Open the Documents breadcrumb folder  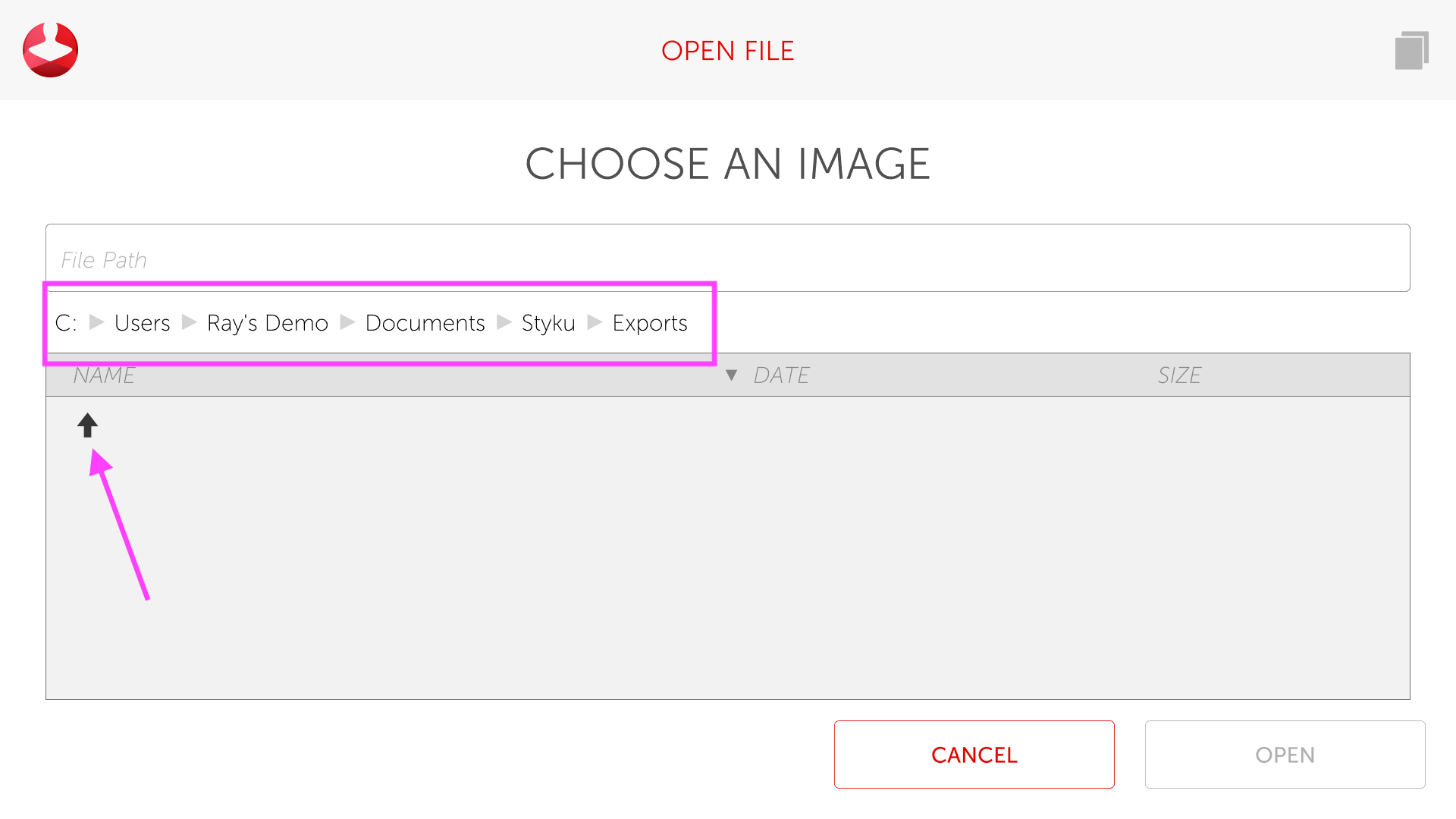point(425,323)
